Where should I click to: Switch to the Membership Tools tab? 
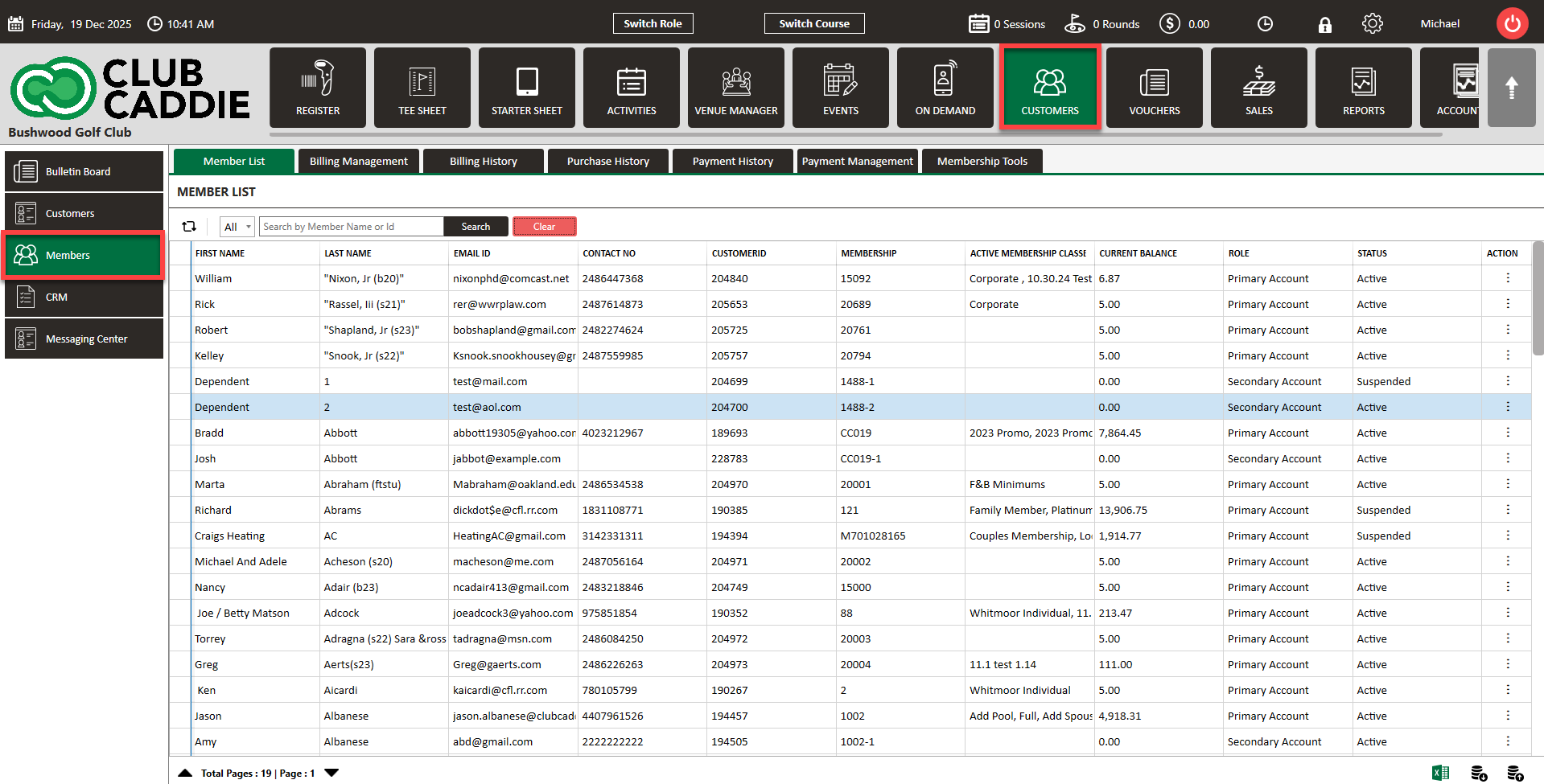[982, 161]
